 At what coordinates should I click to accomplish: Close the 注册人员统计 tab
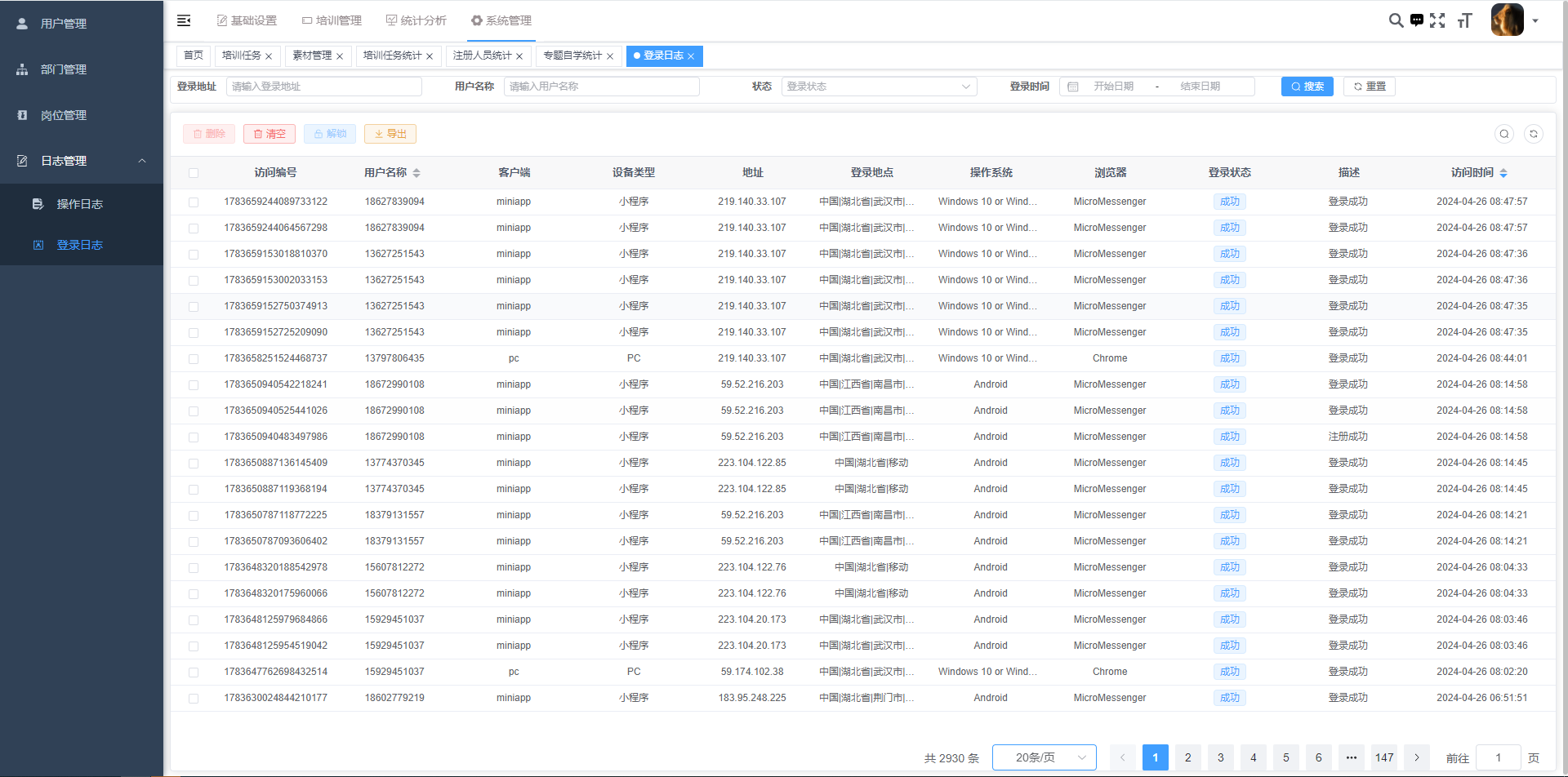tap(519, 56)
